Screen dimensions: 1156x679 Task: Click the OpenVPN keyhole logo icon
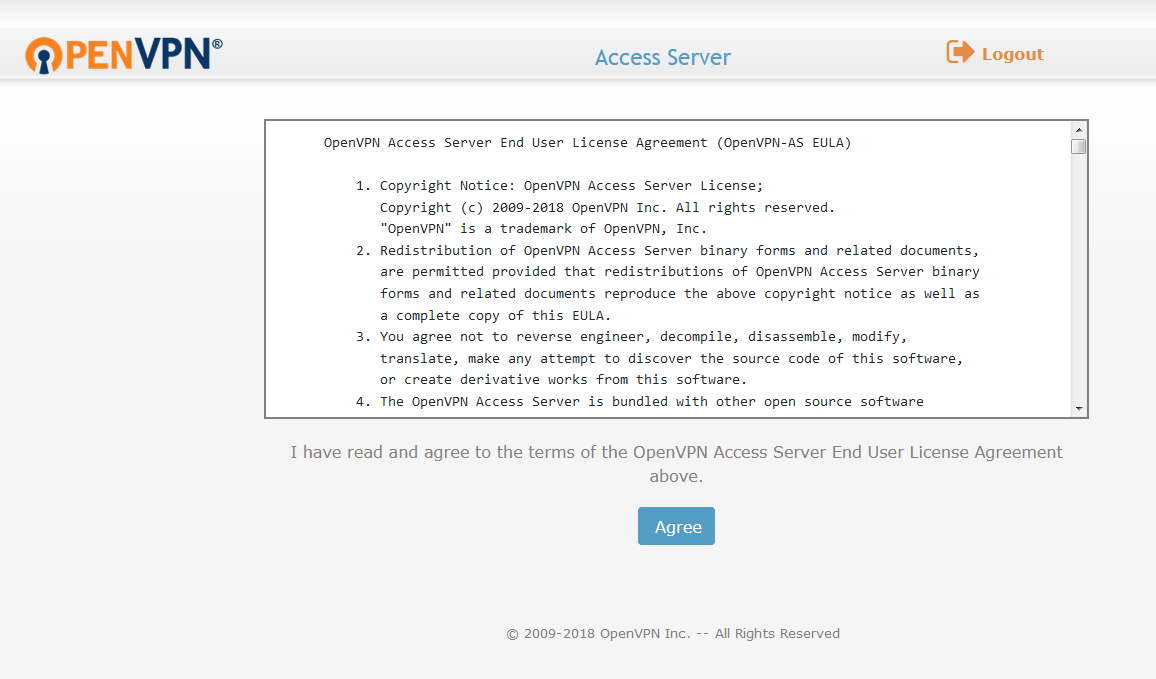click(43, 55)
